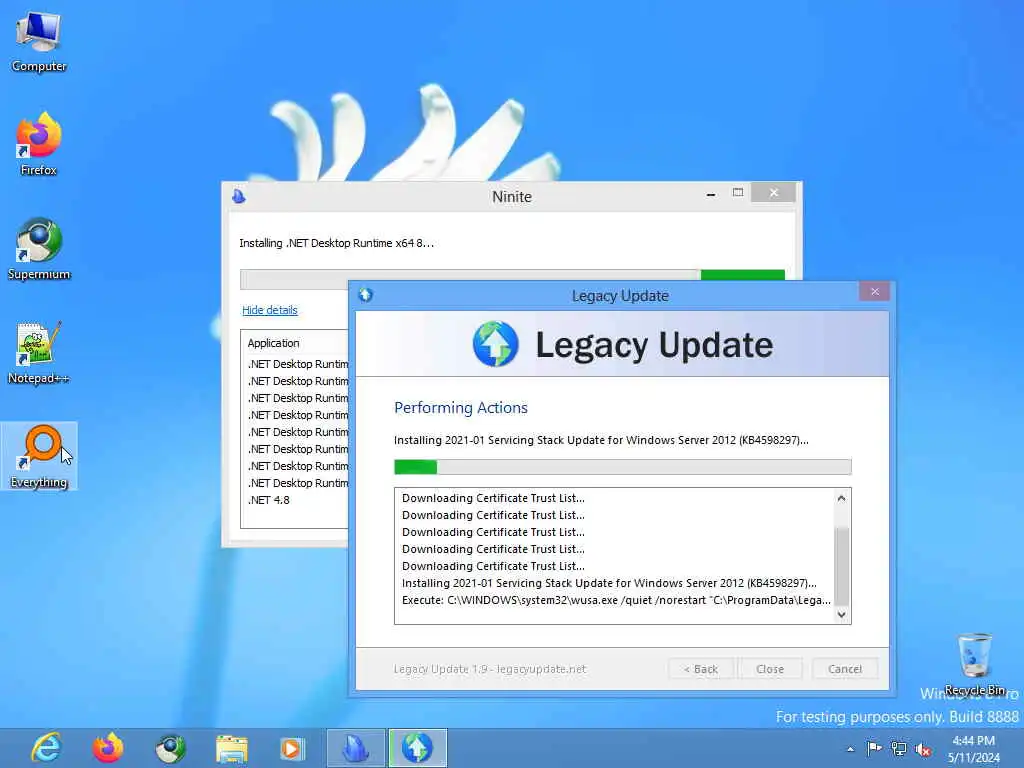Screen dimensions: 1024x768
Task: Click the Legacy Update installation progress bar
Action: click(x=622, y=466)
